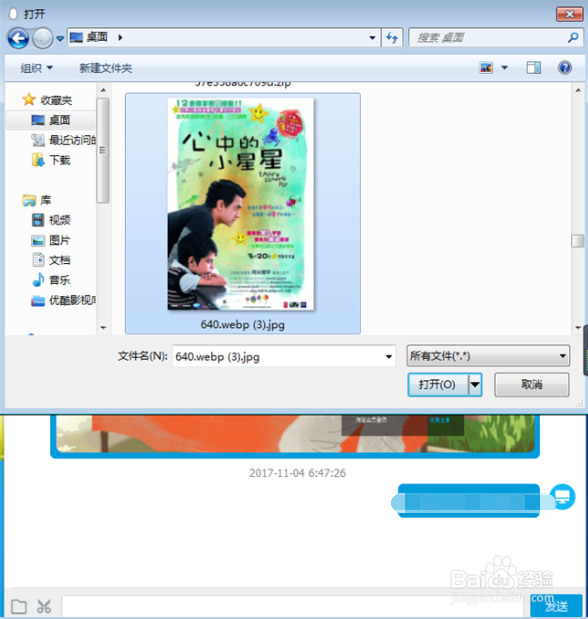Select the movie poster thumbnail 640.webp (3).jpg
588x619 pixels.
point(240,204)
